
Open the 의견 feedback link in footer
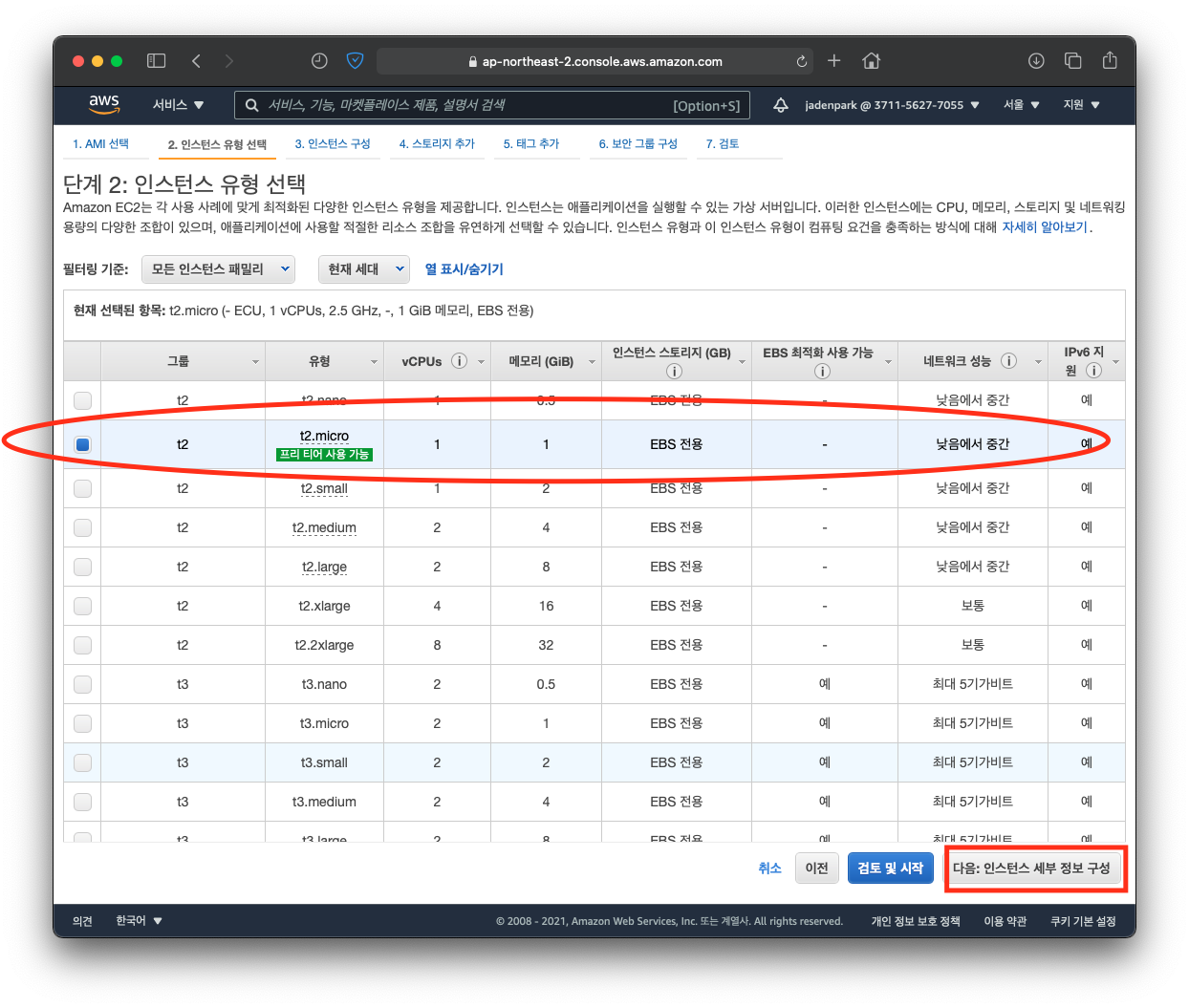click(82, 921)
